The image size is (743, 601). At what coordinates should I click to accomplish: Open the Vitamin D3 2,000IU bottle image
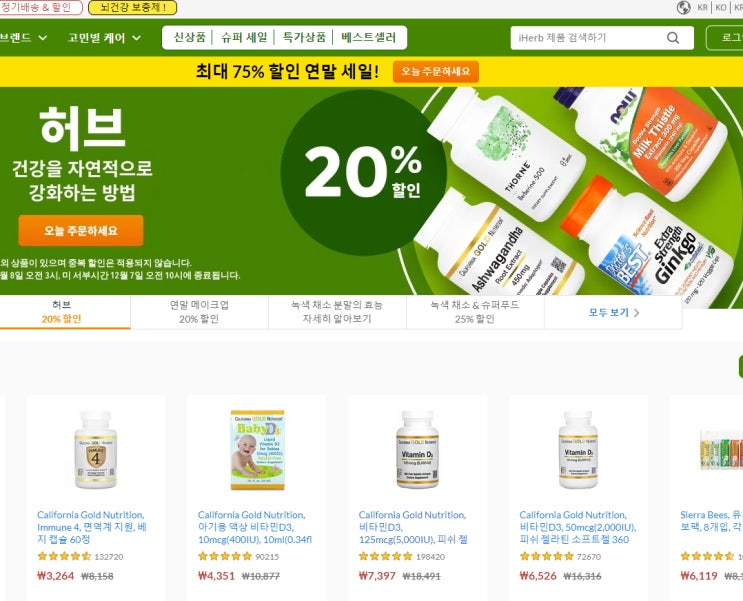(578, 449)
